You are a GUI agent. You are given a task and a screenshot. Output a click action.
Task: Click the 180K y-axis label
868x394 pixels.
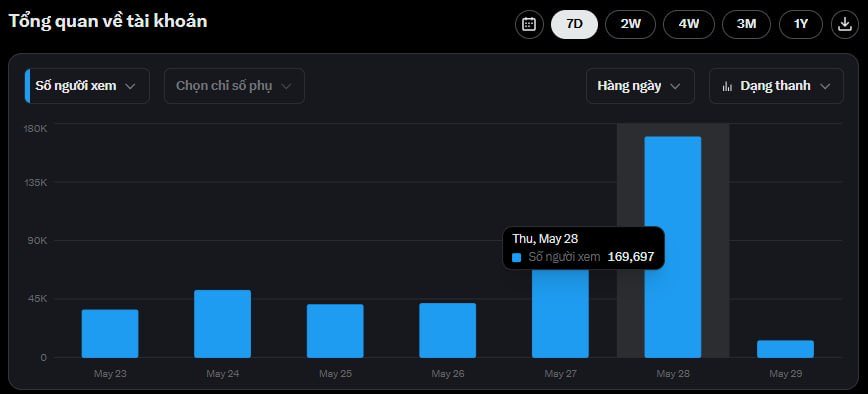click(35, 128)
